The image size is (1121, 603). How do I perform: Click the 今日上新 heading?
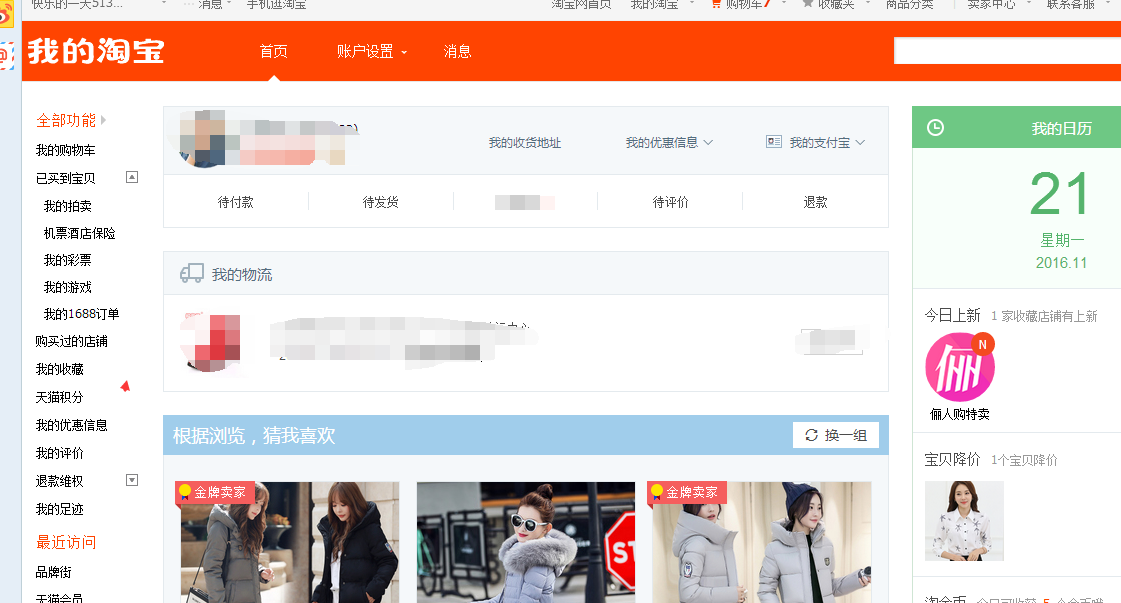tap(952, 315)
